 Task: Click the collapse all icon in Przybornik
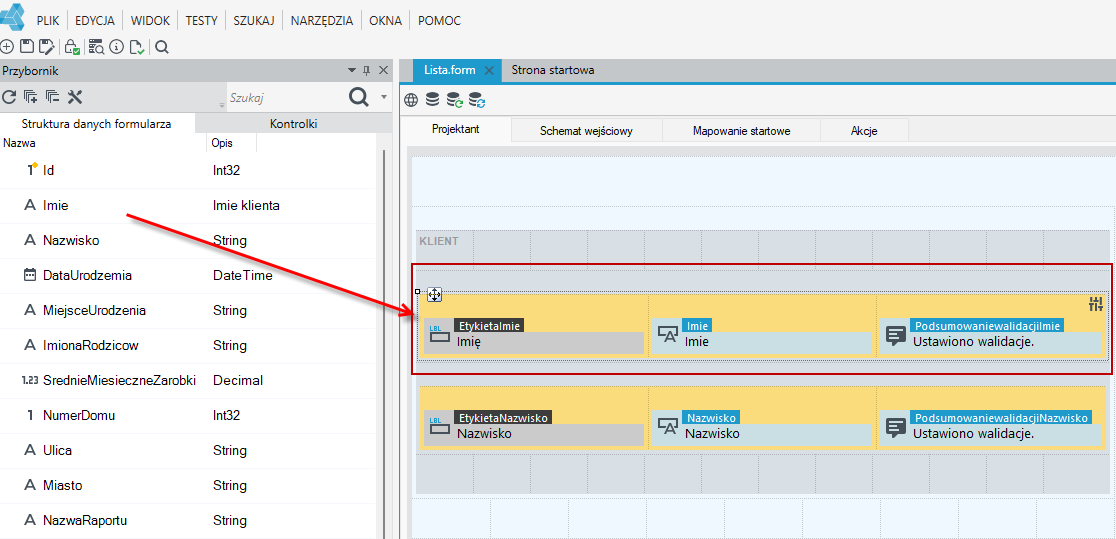coord(53,97)
